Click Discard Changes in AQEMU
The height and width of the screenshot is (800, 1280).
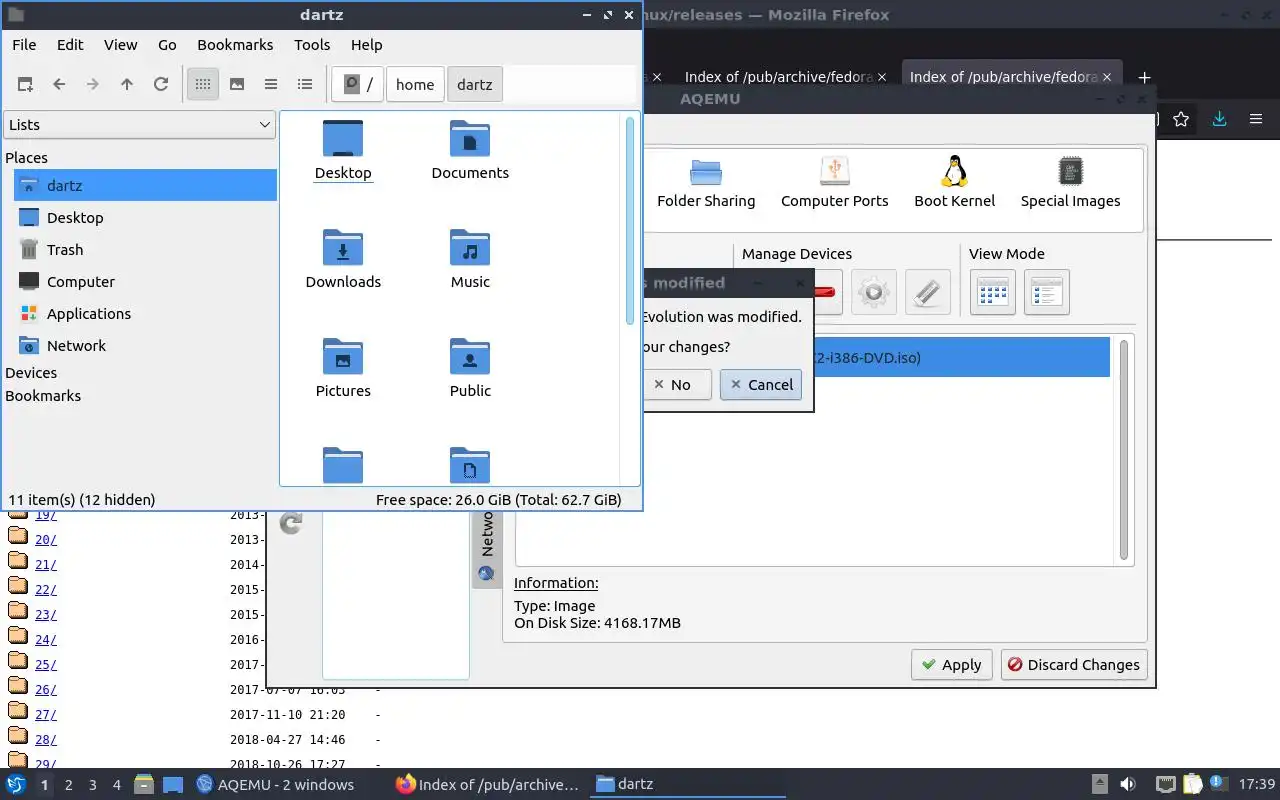[x=1074, y=665]
